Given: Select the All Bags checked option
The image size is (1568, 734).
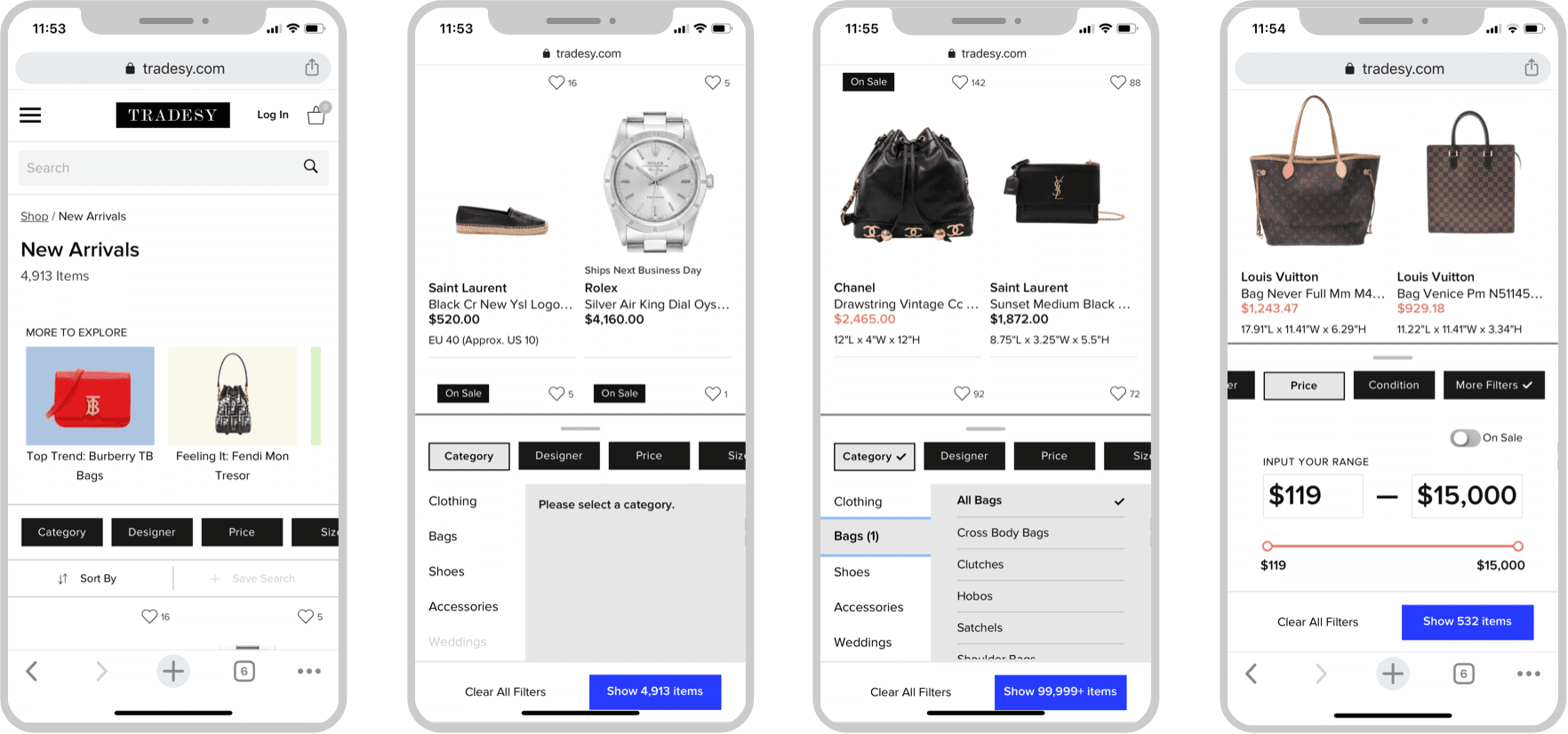Looking at the screenshot, I should click(1040, 500).
